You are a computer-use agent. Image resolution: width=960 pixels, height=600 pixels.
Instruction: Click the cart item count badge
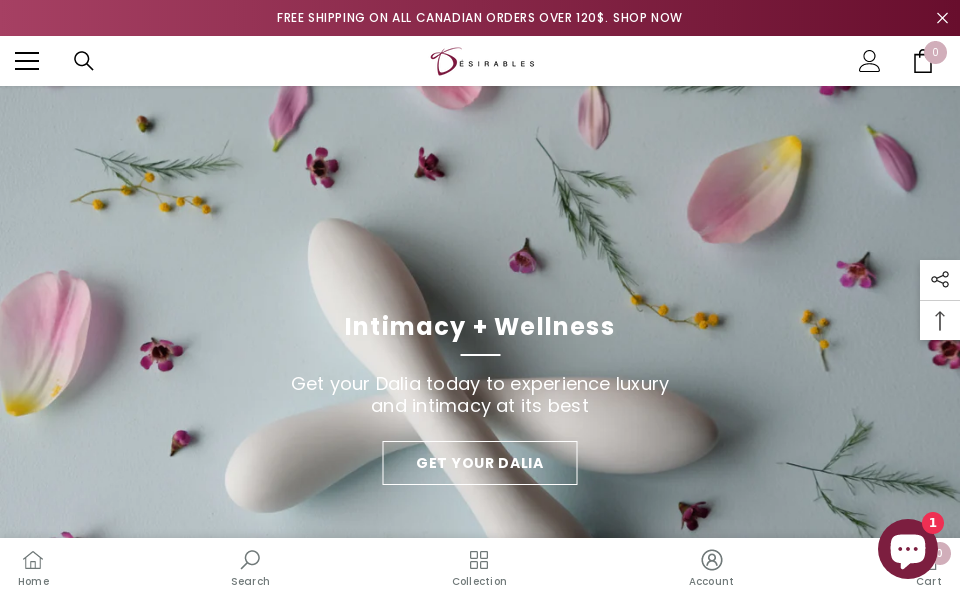[935, 53]
